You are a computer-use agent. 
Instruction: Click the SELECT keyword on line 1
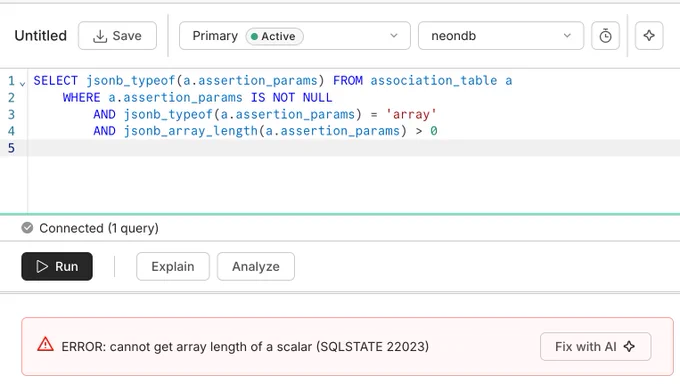[x=56, y=81]
